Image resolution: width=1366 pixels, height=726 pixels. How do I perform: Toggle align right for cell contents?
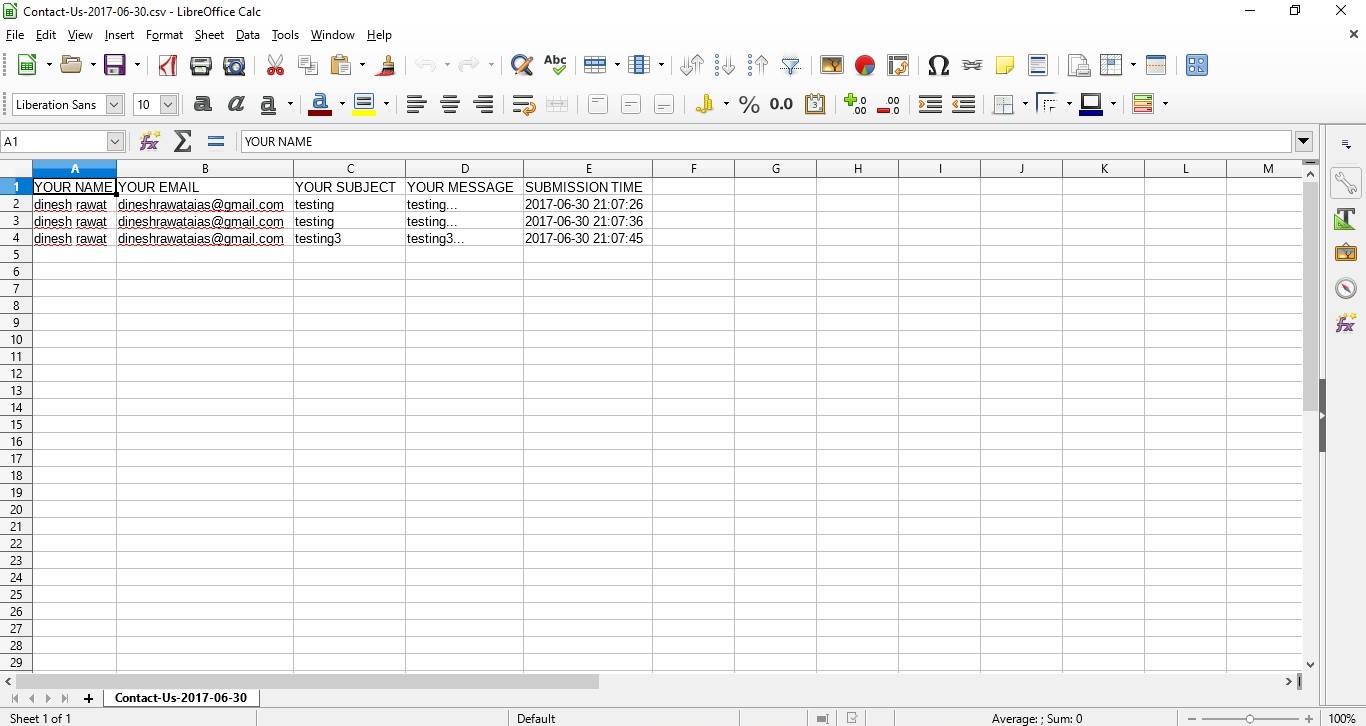pos(484,104)
